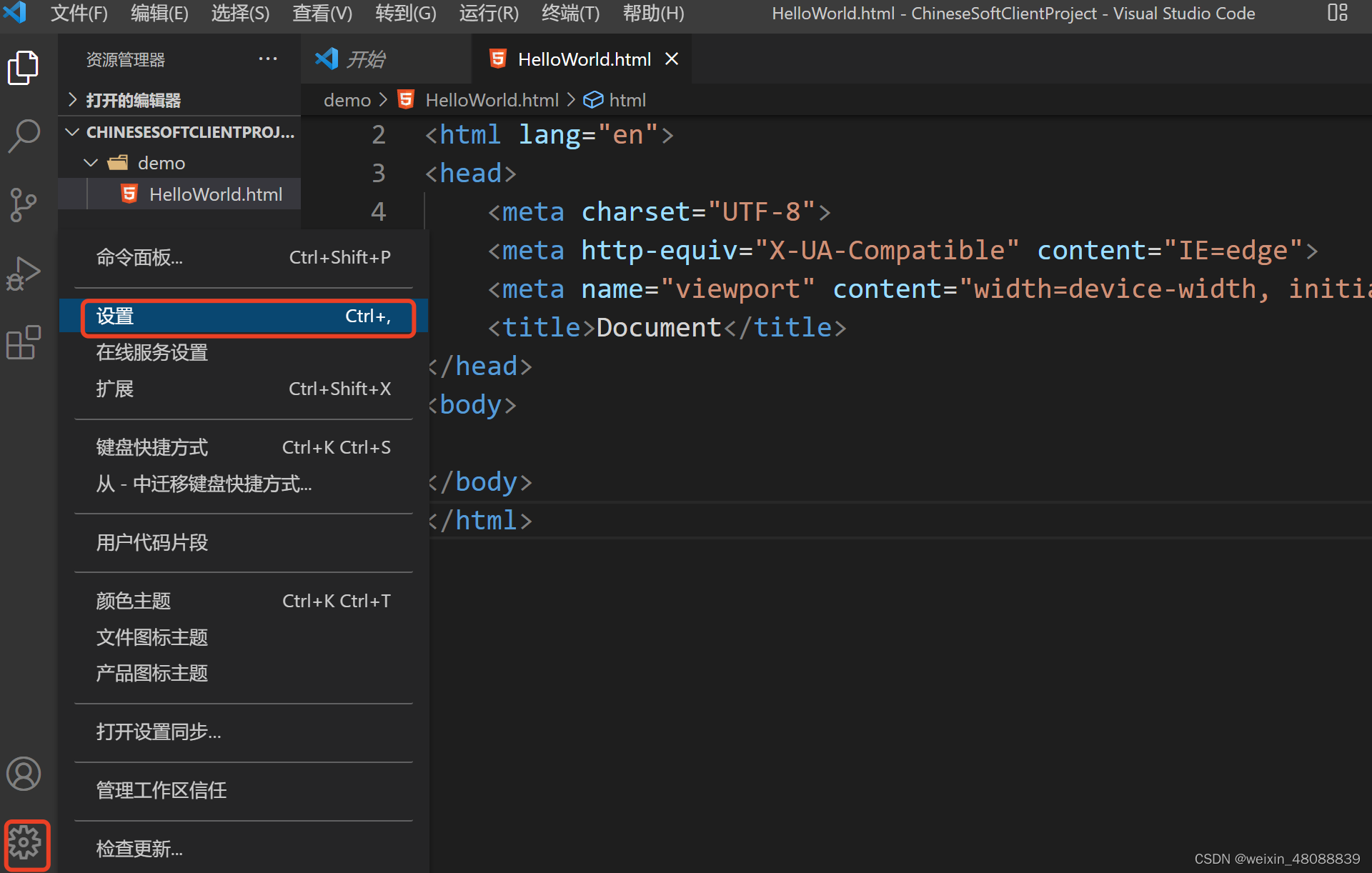Collapse the demo folder chevron

pyautogui.click(x=91, y=163)
